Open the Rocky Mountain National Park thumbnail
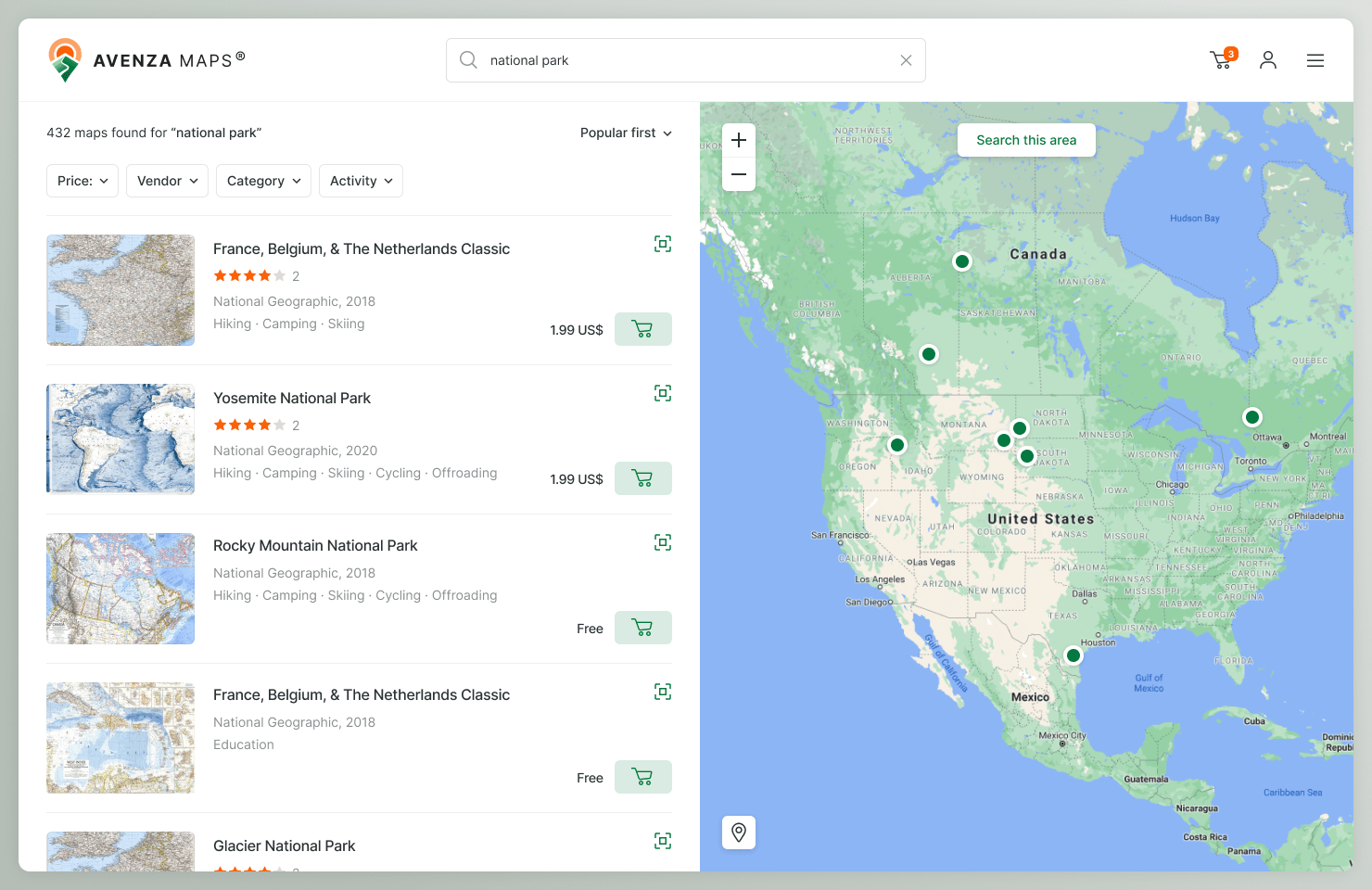Image resolution: width=1372 pixels, height=890 pixels. 121,589
